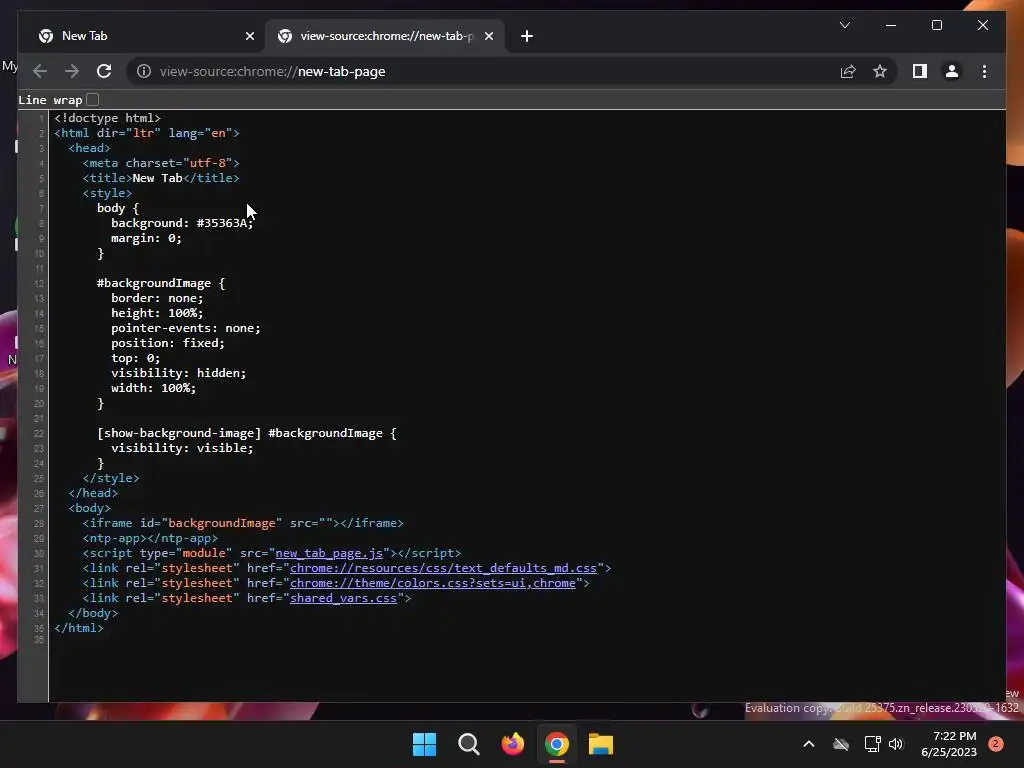Click the forward navigation arrow
Screen dimensions: 1024x768
(72, 71)
